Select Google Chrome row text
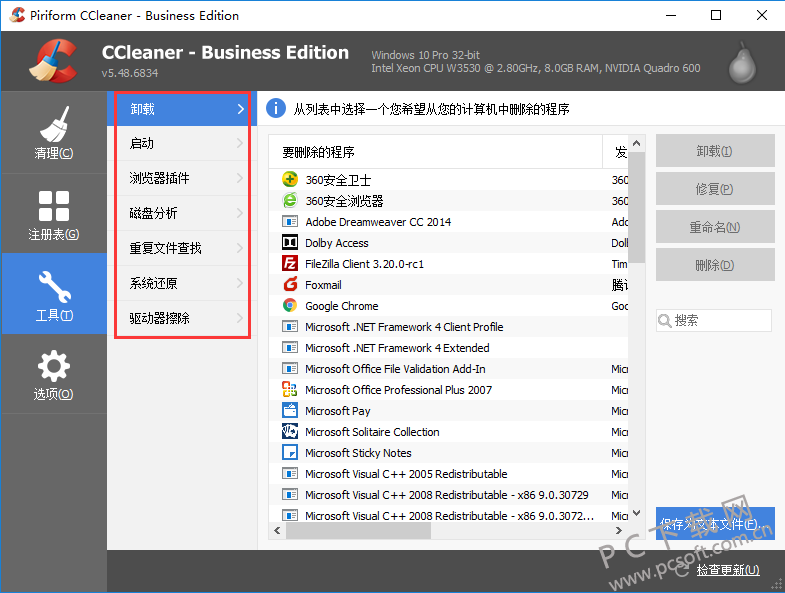Viewport: 785px width, 593px height. (342, 306)
